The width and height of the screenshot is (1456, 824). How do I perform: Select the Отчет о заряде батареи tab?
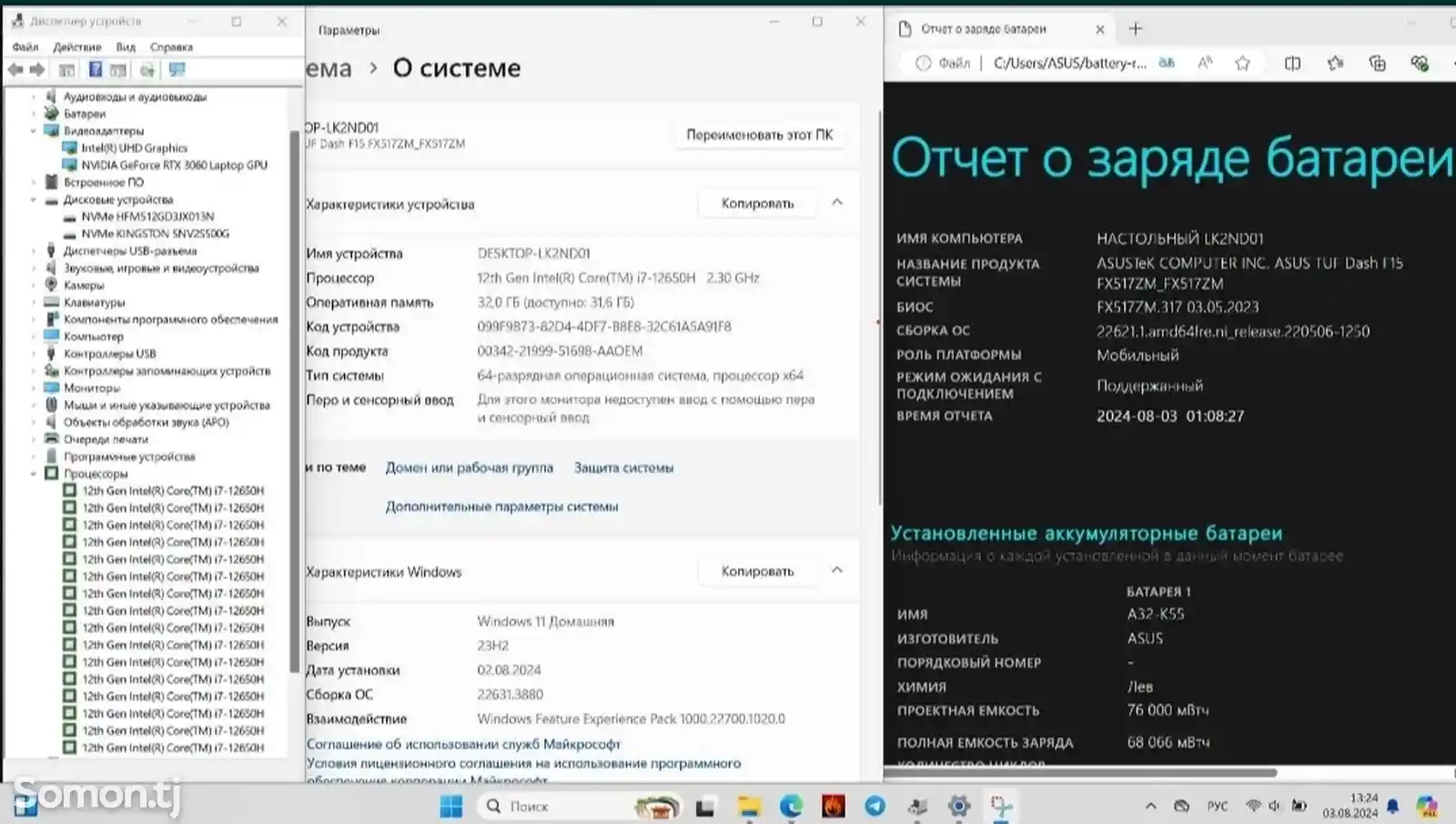click(x=983, y=29)
